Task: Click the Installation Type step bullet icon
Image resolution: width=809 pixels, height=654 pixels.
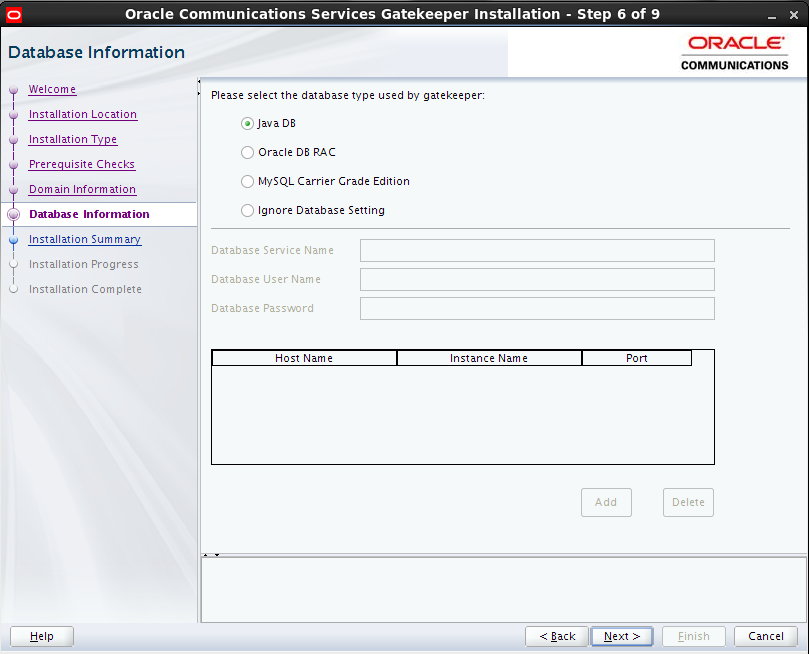Action: click(14, 140)
